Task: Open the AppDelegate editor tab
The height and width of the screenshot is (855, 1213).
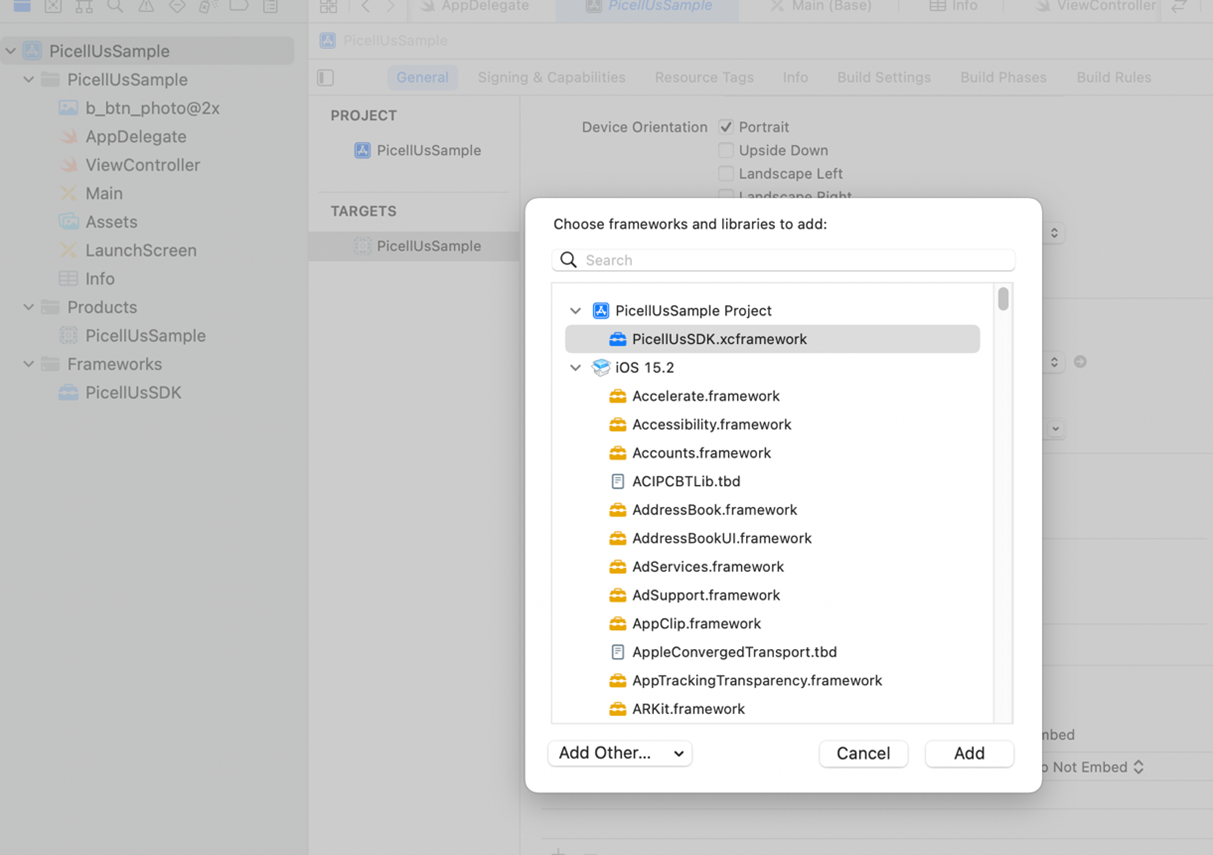Action: pyautogui.click(x=475, y=6)
